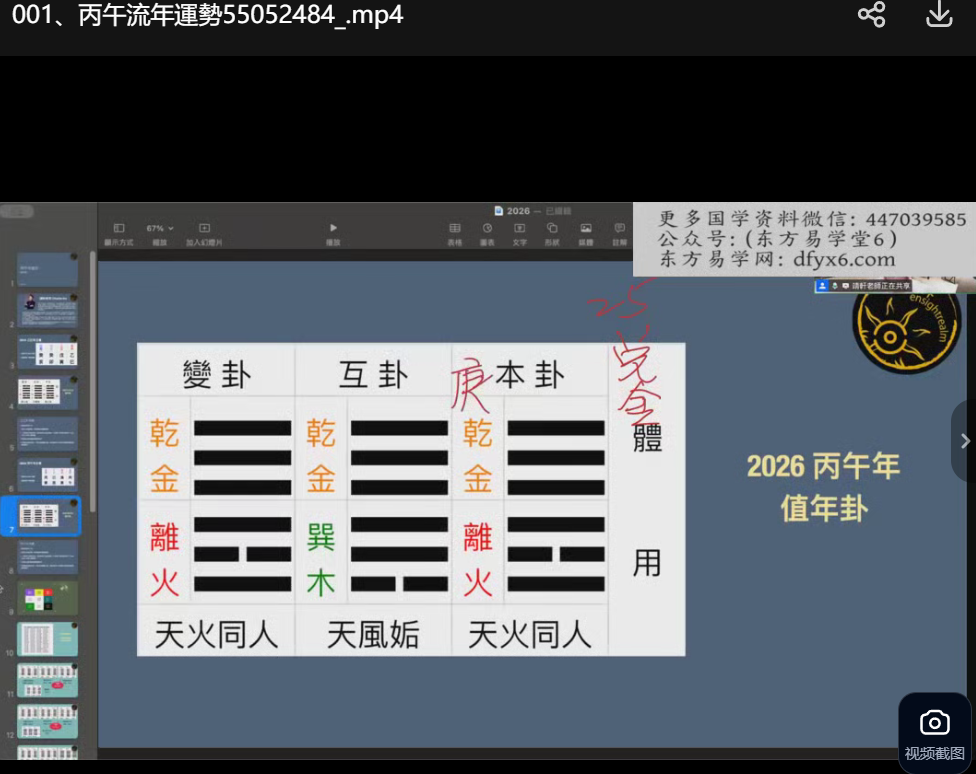Click the 加入幻燈片 add slide icon
The height and width of the screenshot is (774, 976).
pos(204,229)
